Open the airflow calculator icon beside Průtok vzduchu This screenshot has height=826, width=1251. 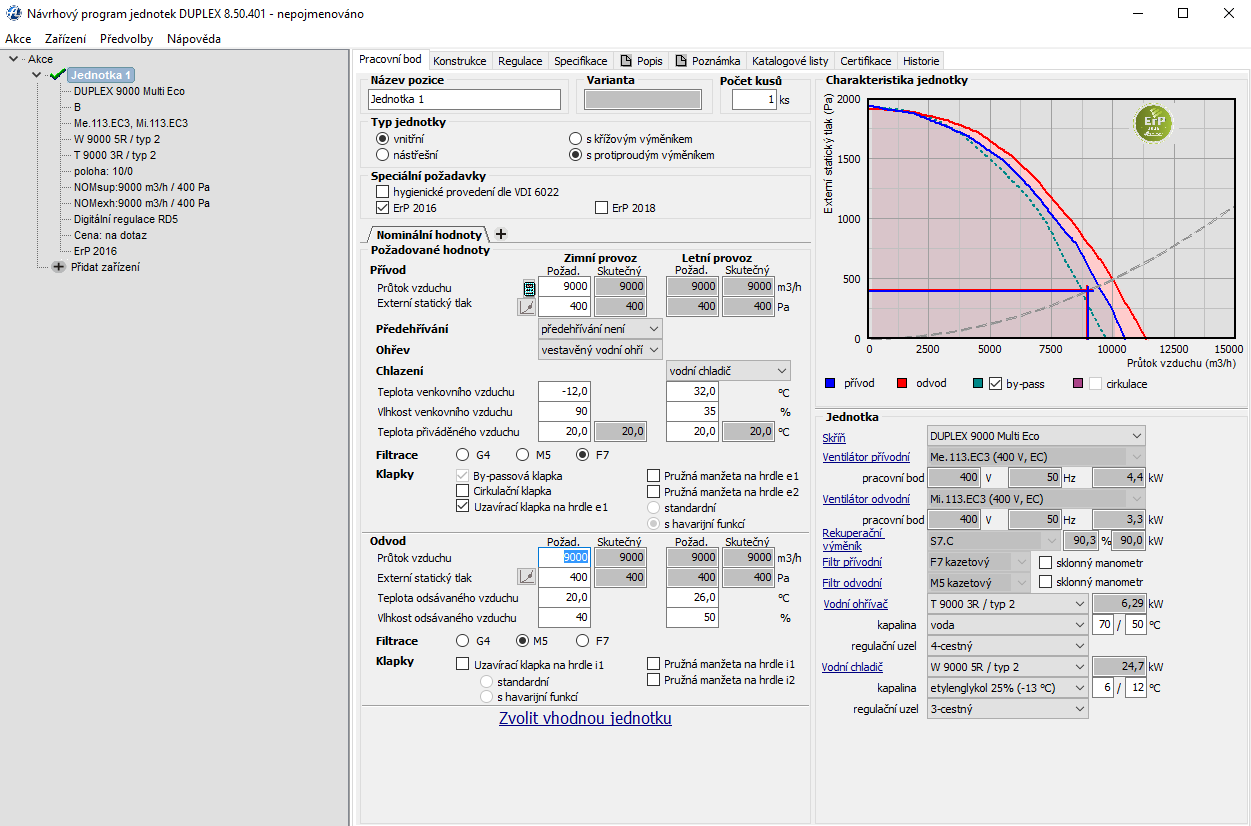[529, 288]
